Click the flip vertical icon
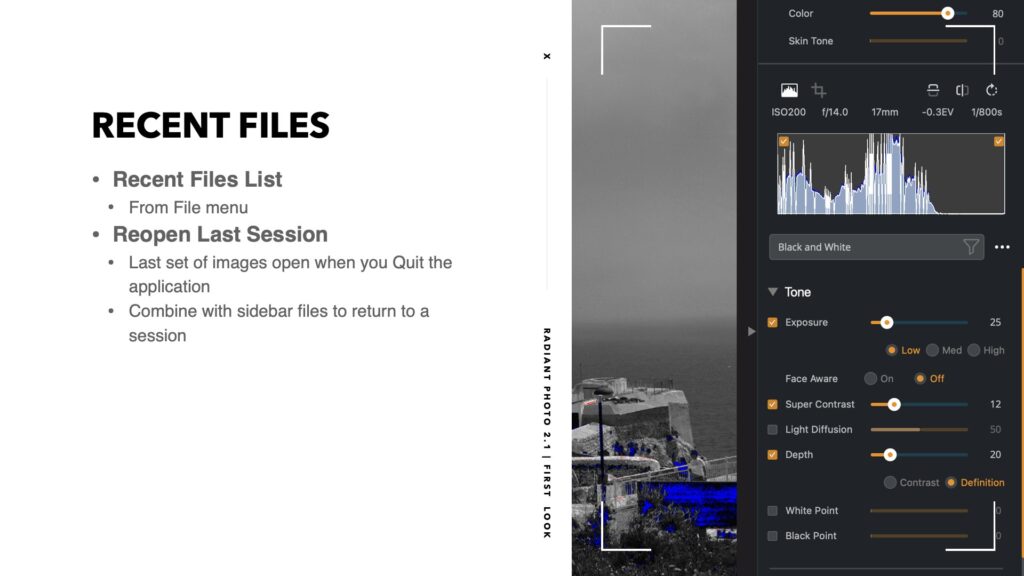Screen dimensions: 1024x576 [x=933, y=90]
